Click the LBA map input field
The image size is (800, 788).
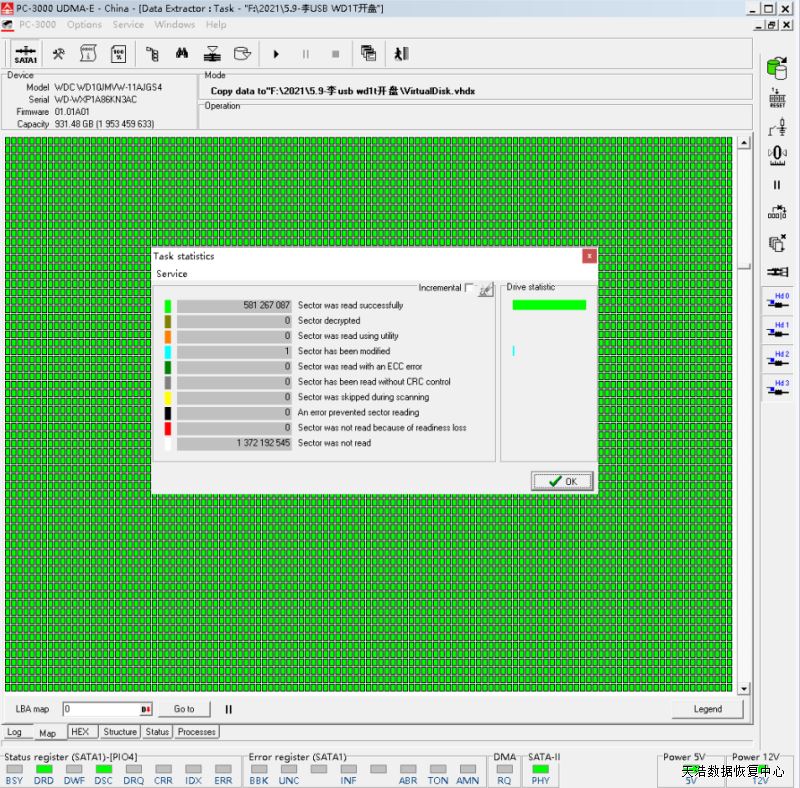(x=101, y=709)
